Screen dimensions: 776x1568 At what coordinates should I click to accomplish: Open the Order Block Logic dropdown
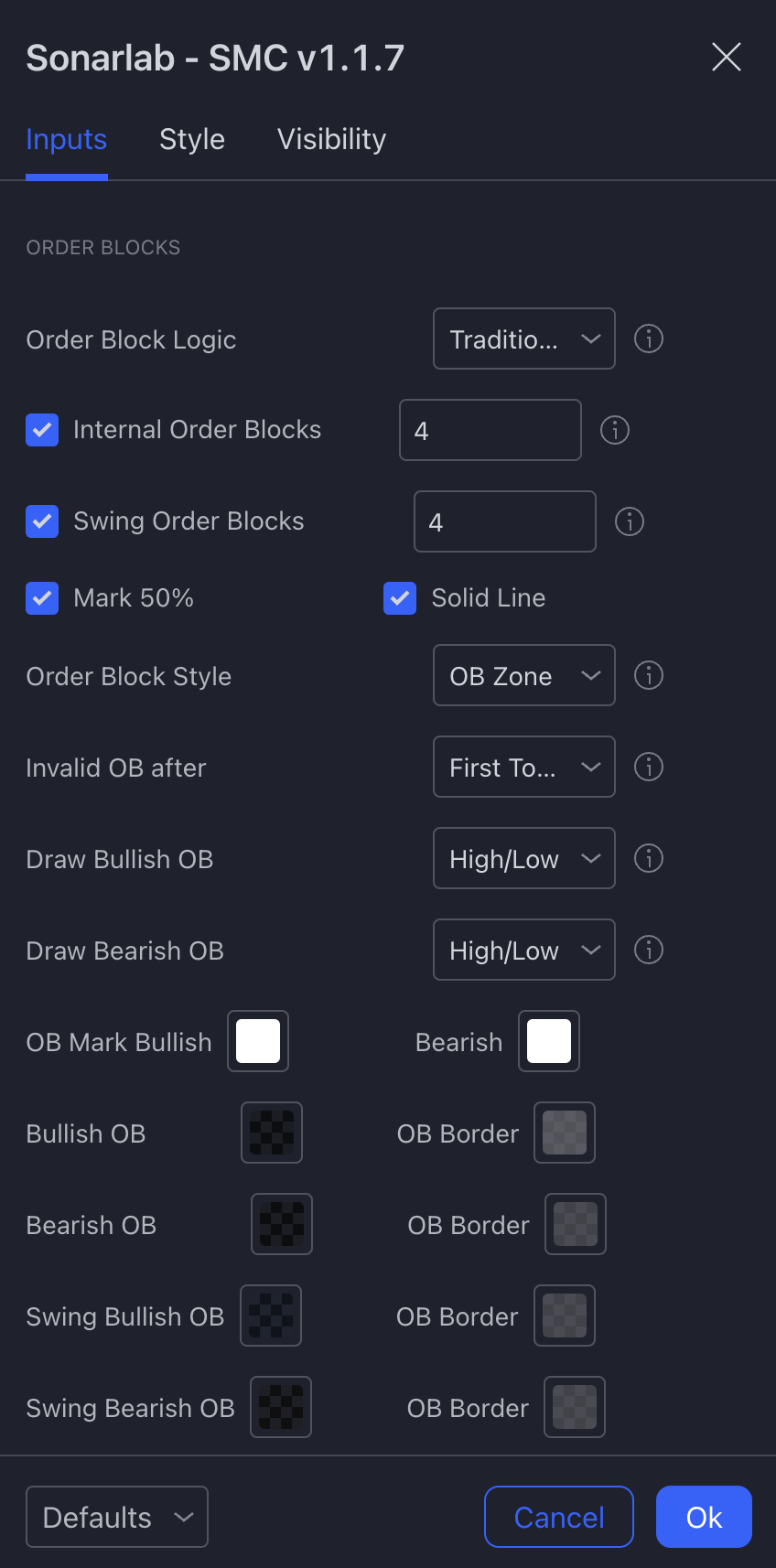[523, 338]
